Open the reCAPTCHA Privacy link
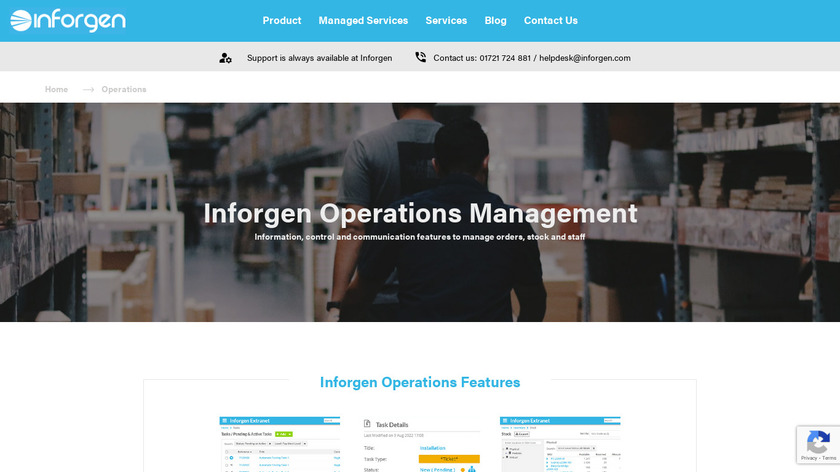 [809, 458]
